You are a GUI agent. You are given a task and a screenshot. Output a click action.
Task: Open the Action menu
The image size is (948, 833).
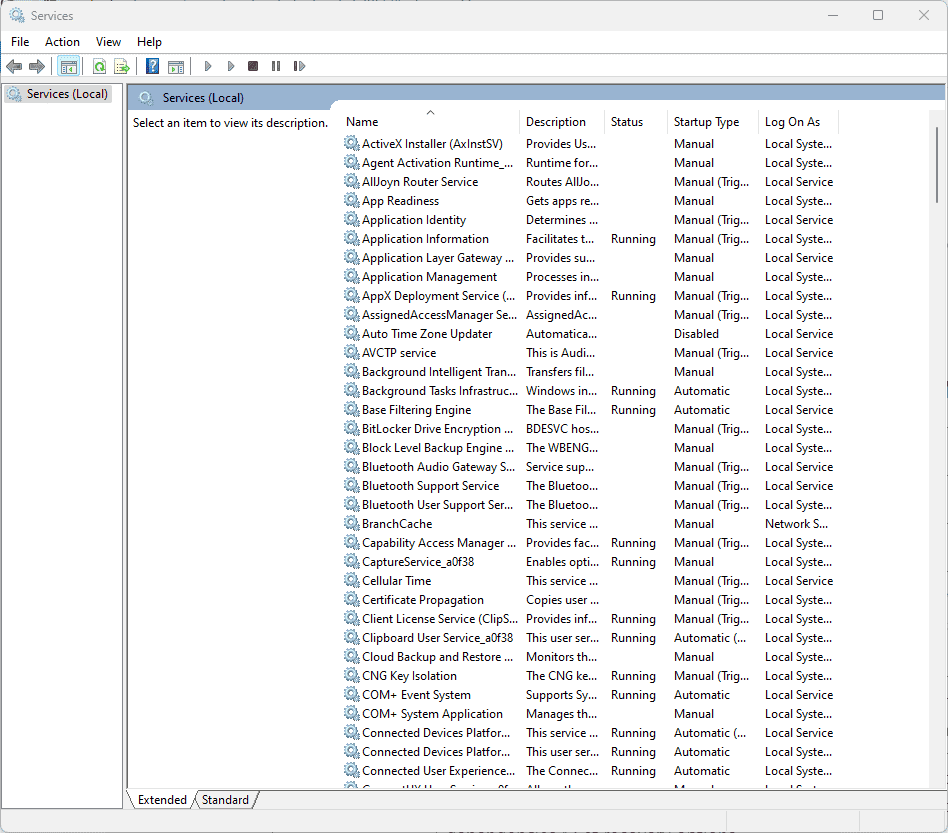click(x=62, y=41)
